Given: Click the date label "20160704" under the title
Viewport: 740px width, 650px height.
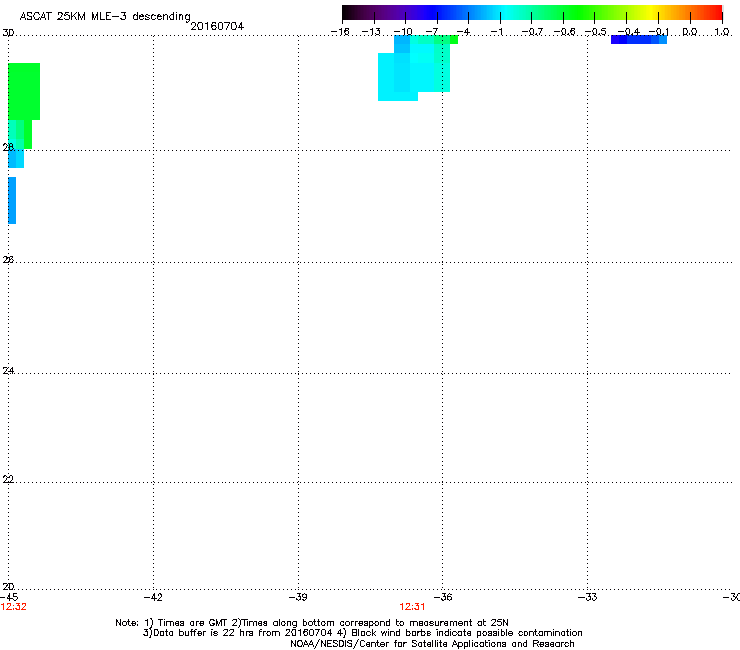Looking at the screenshot, I should (x=217, y=26).
